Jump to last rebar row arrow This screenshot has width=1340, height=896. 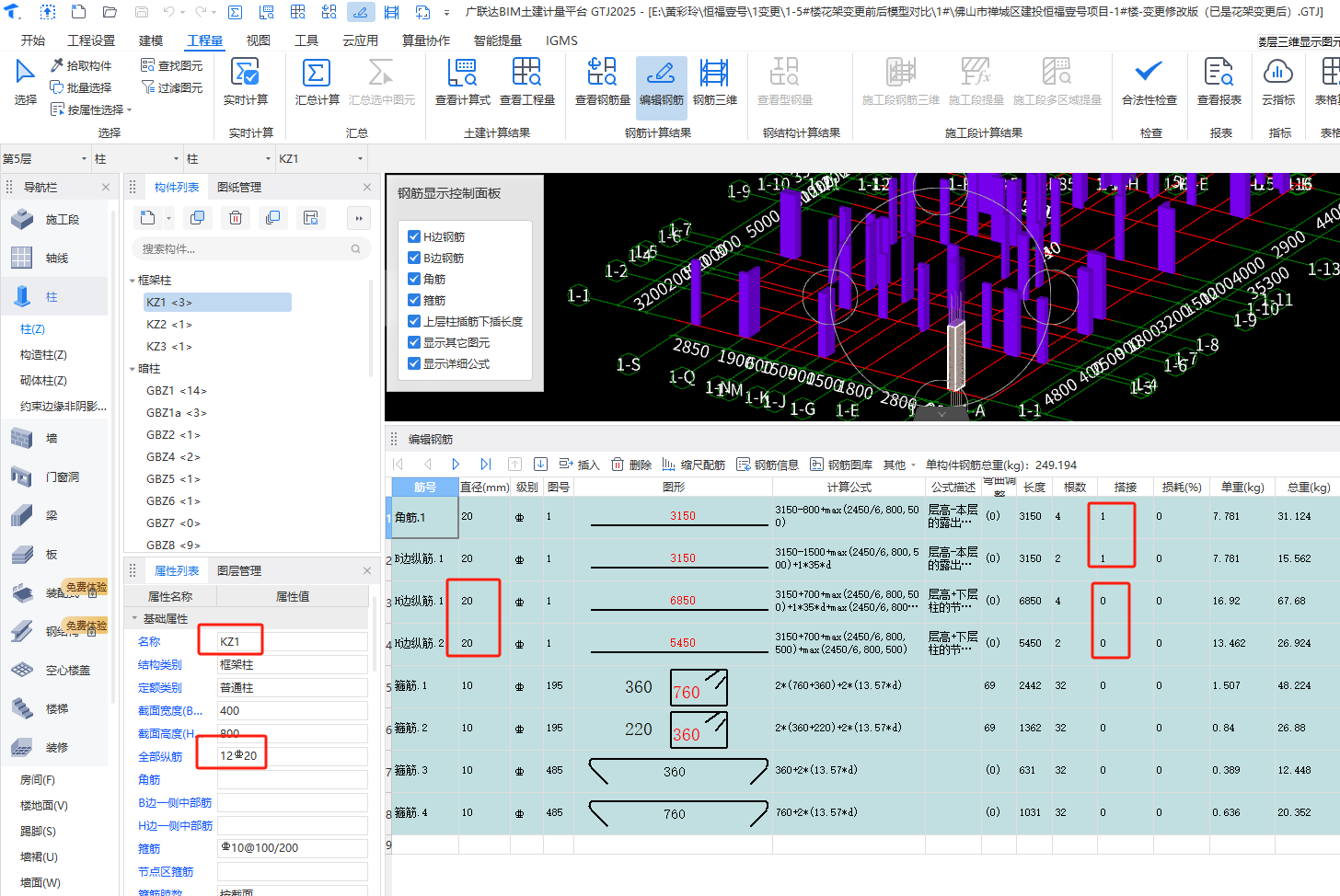[486, 465]
